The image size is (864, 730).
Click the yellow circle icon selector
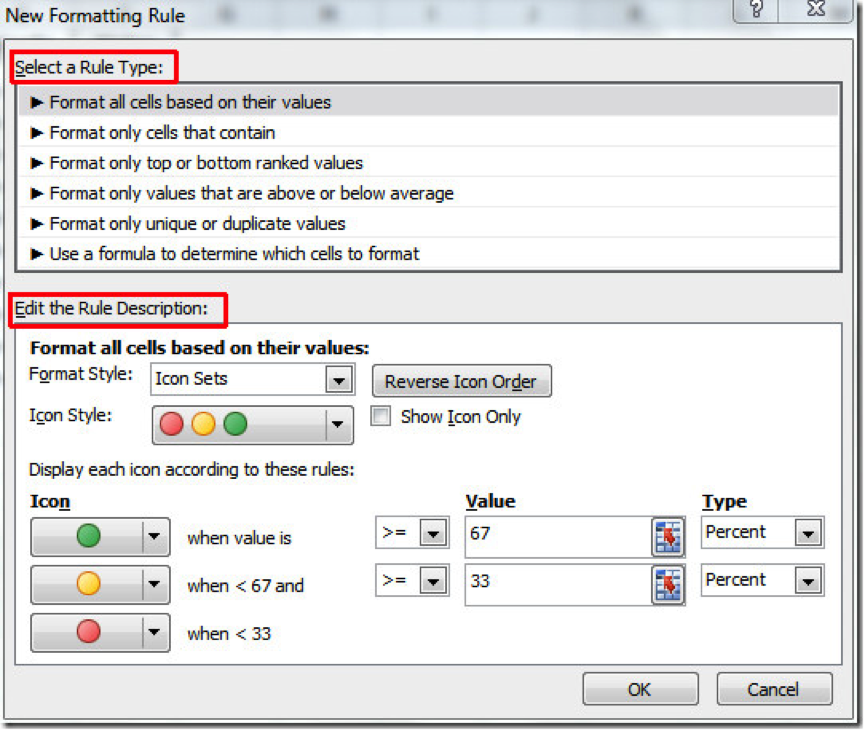[91, 585]
